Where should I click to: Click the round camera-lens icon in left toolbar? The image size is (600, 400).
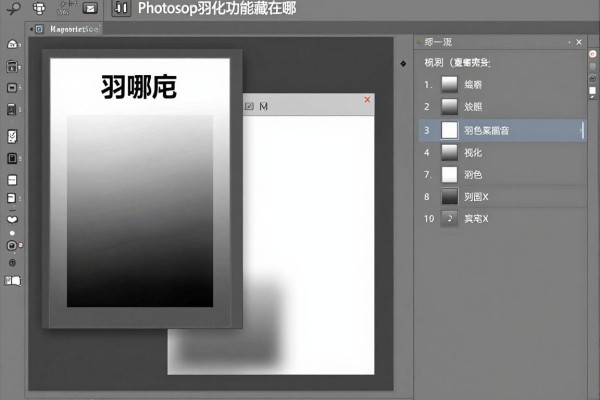coord(12,245)
